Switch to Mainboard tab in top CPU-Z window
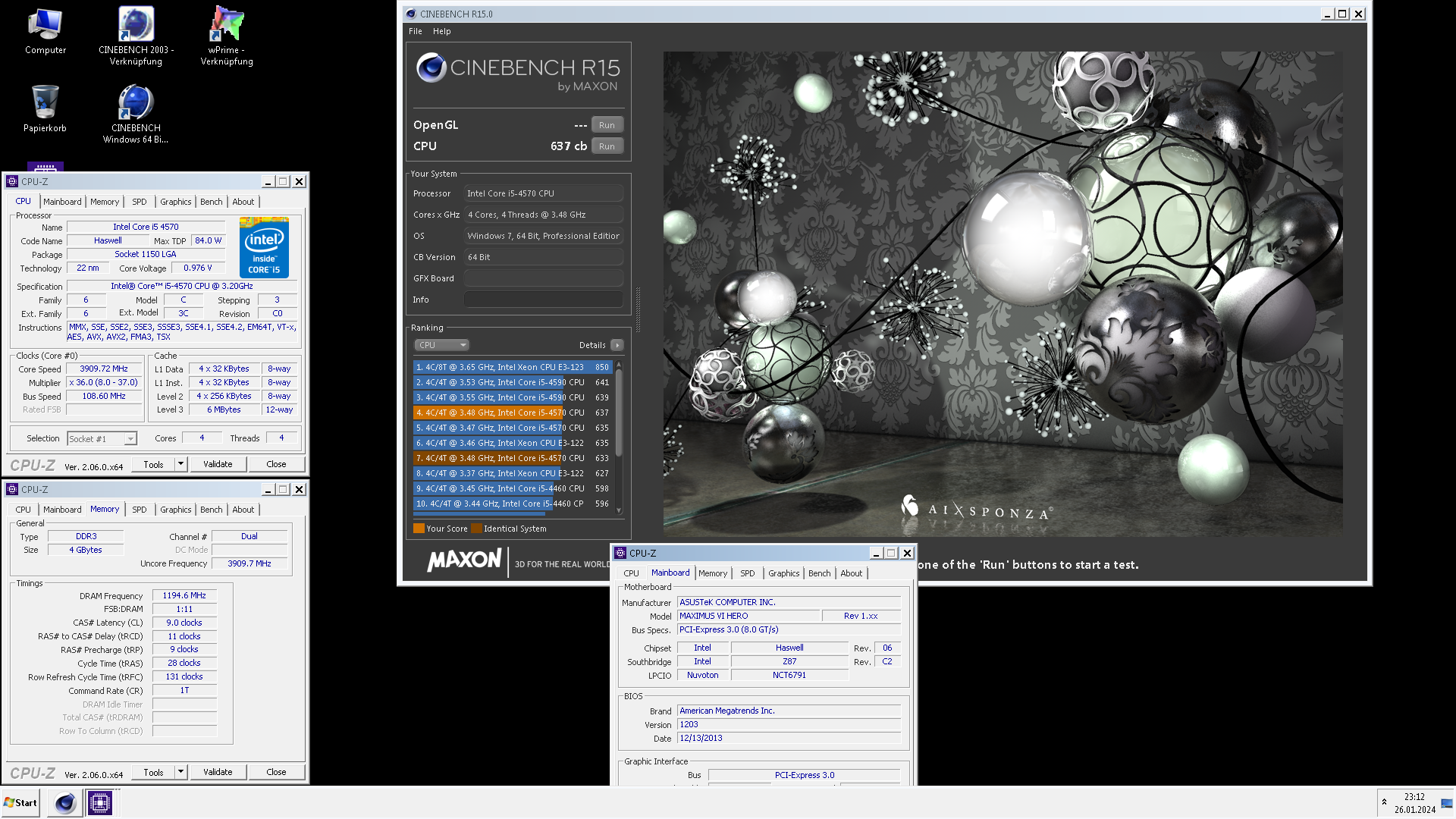Image resolution: width=1456 pixels, height=819 pixels. (62, 202)
